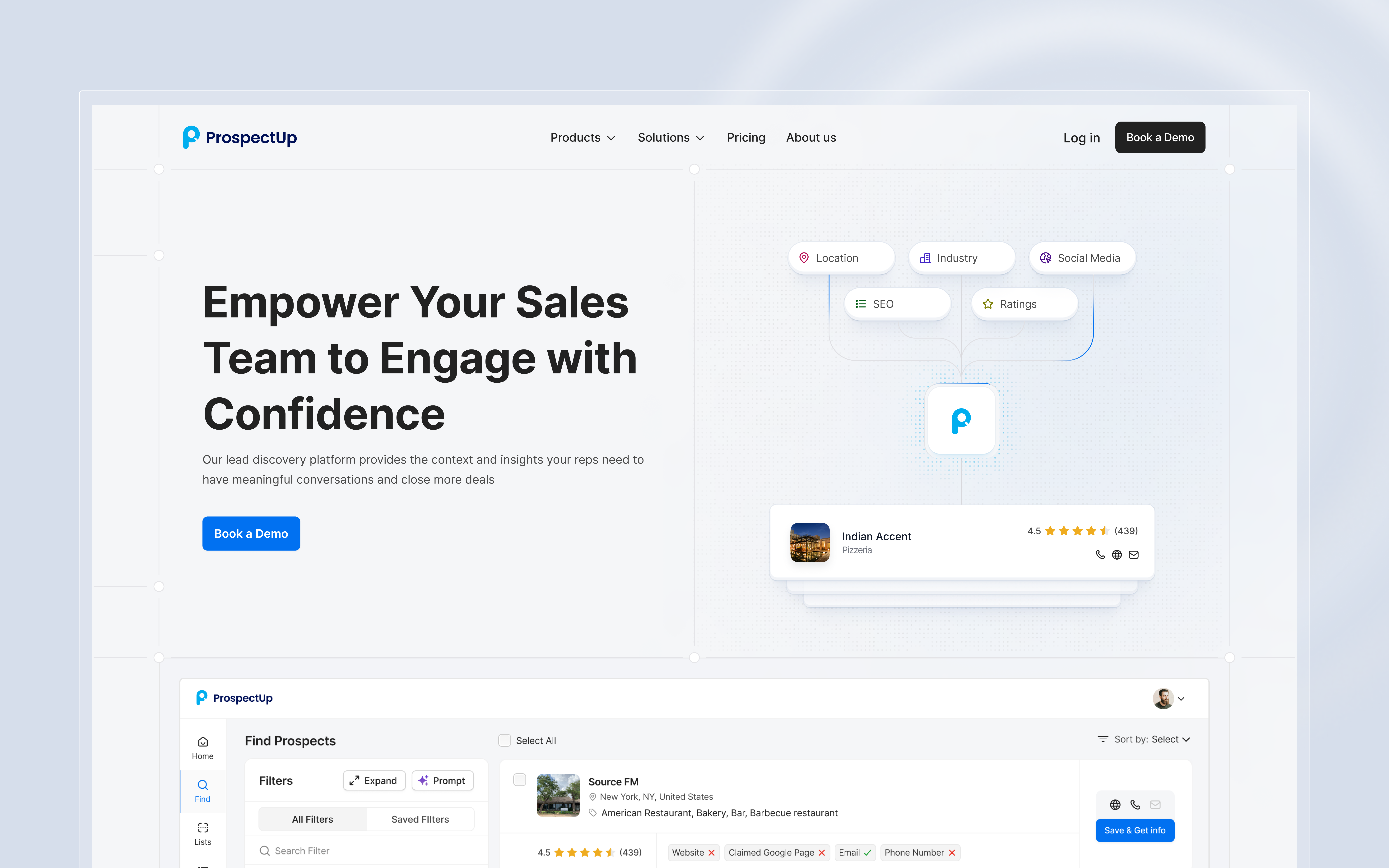The width and height of the screenshot is (1389, 868).
Task: Open the Pricing page from the navigation
Action: (746, 137)
